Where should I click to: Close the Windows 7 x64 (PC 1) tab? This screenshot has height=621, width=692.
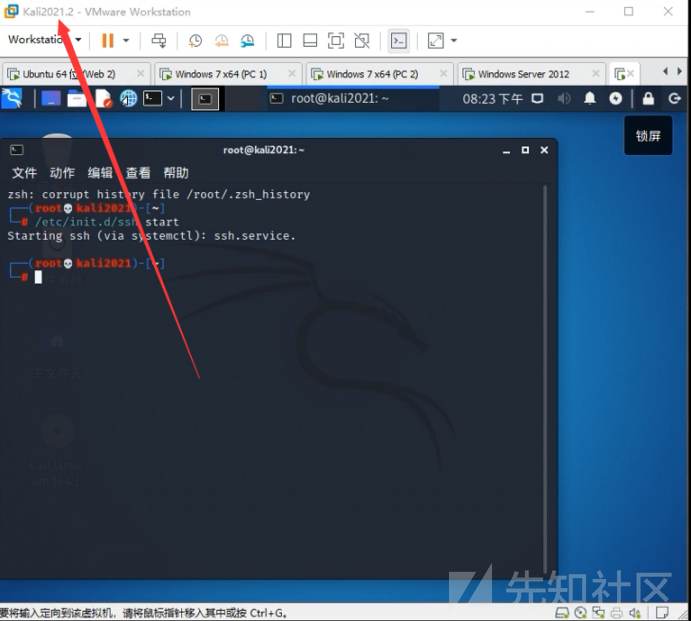[x=292, y=74]
